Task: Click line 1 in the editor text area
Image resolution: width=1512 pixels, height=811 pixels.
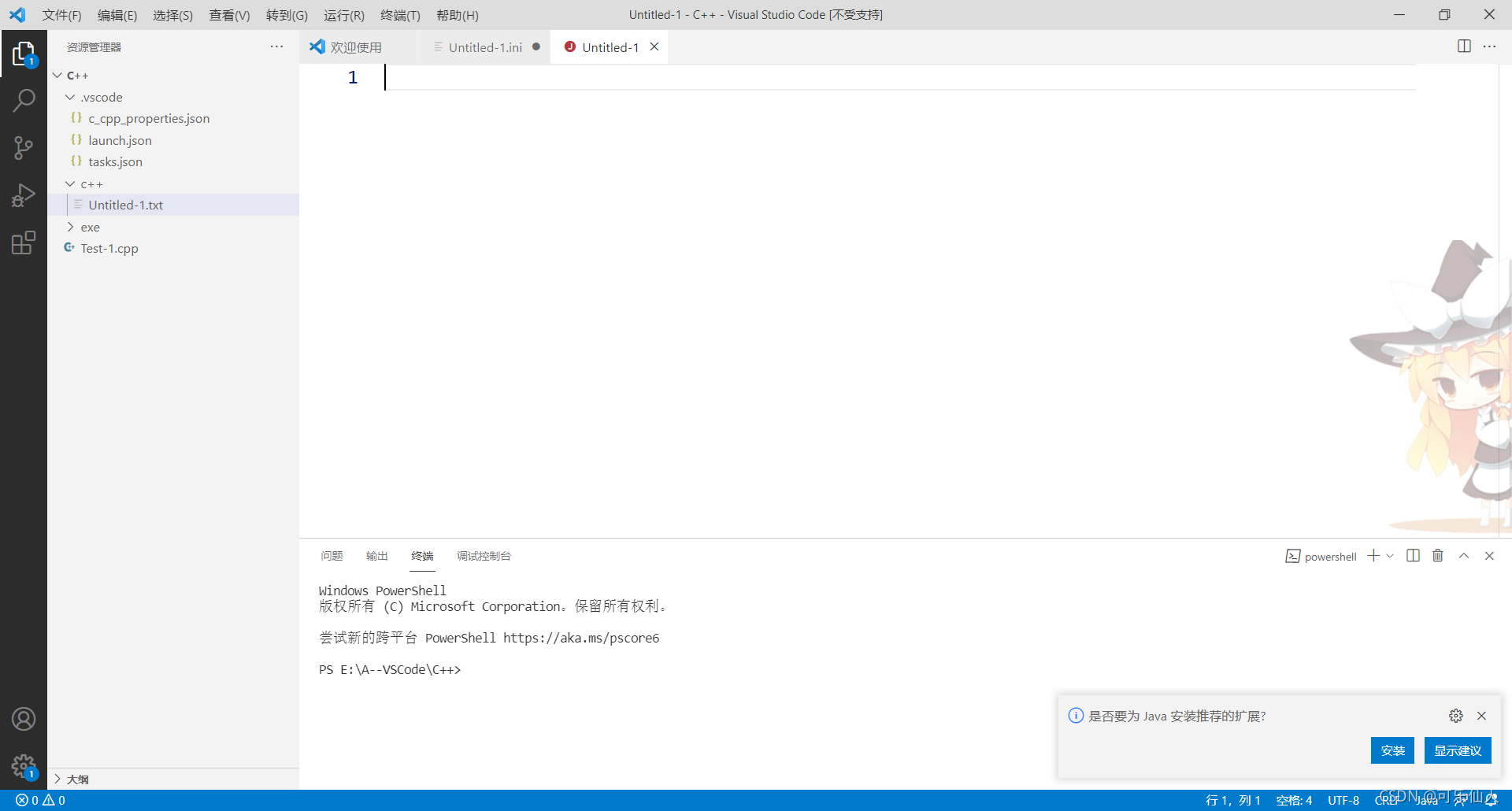Action: pos(900,77)
